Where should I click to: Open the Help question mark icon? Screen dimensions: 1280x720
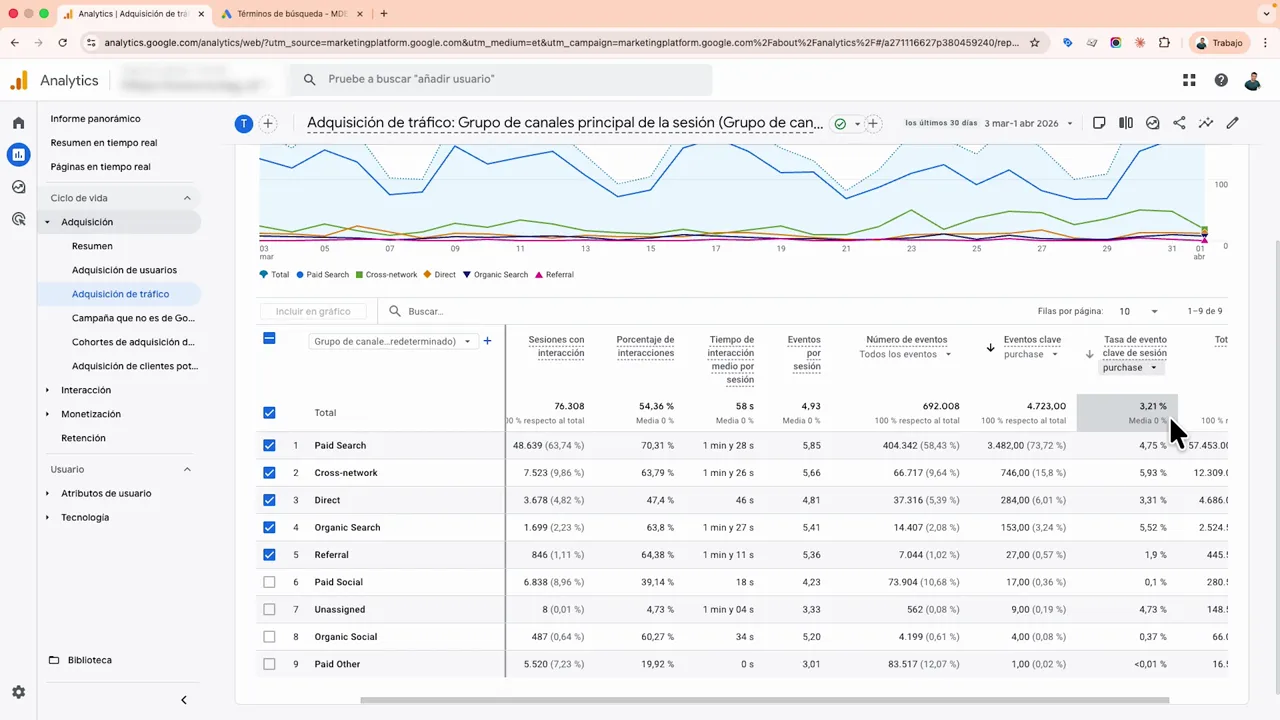tap(1221, 80)
